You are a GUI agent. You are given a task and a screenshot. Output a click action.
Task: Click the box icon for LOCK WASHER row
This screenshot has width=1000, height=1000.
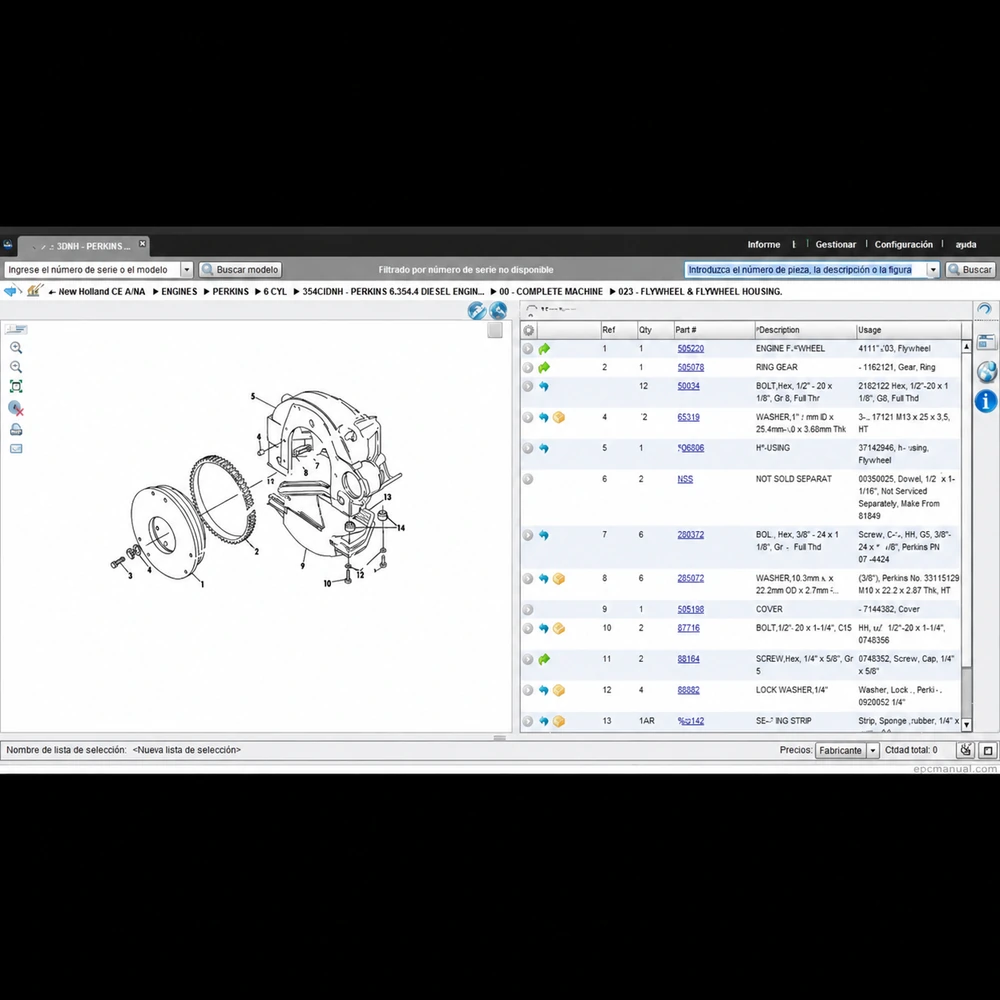point(559,690)
